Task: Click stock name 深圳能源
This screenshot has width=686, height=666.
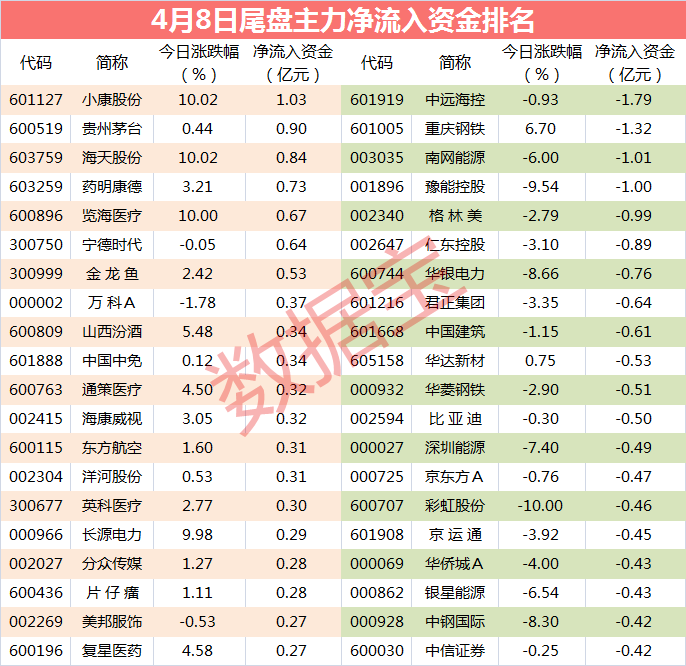Action: click(x=455, y=448)
